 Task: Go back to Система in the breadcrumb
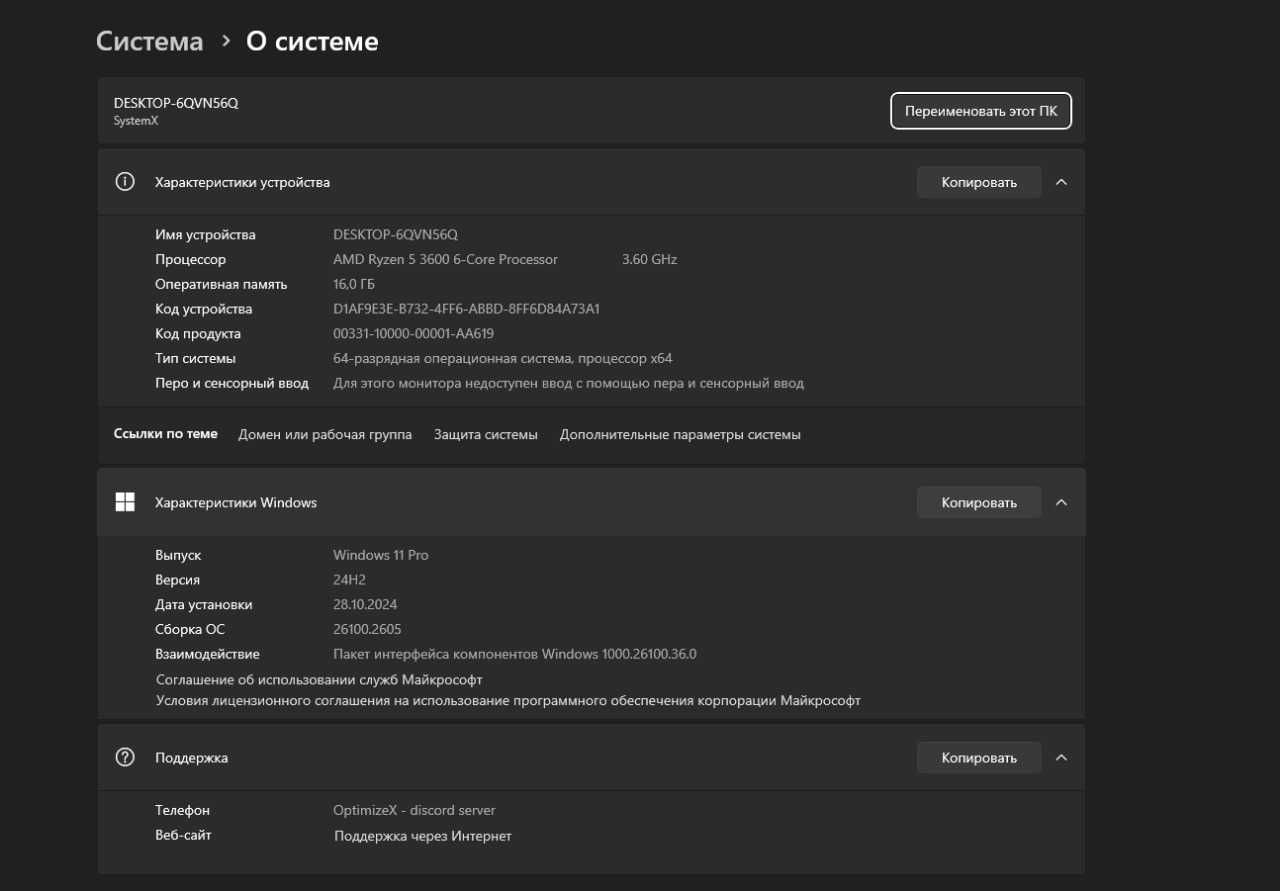[x=150, y=41]
